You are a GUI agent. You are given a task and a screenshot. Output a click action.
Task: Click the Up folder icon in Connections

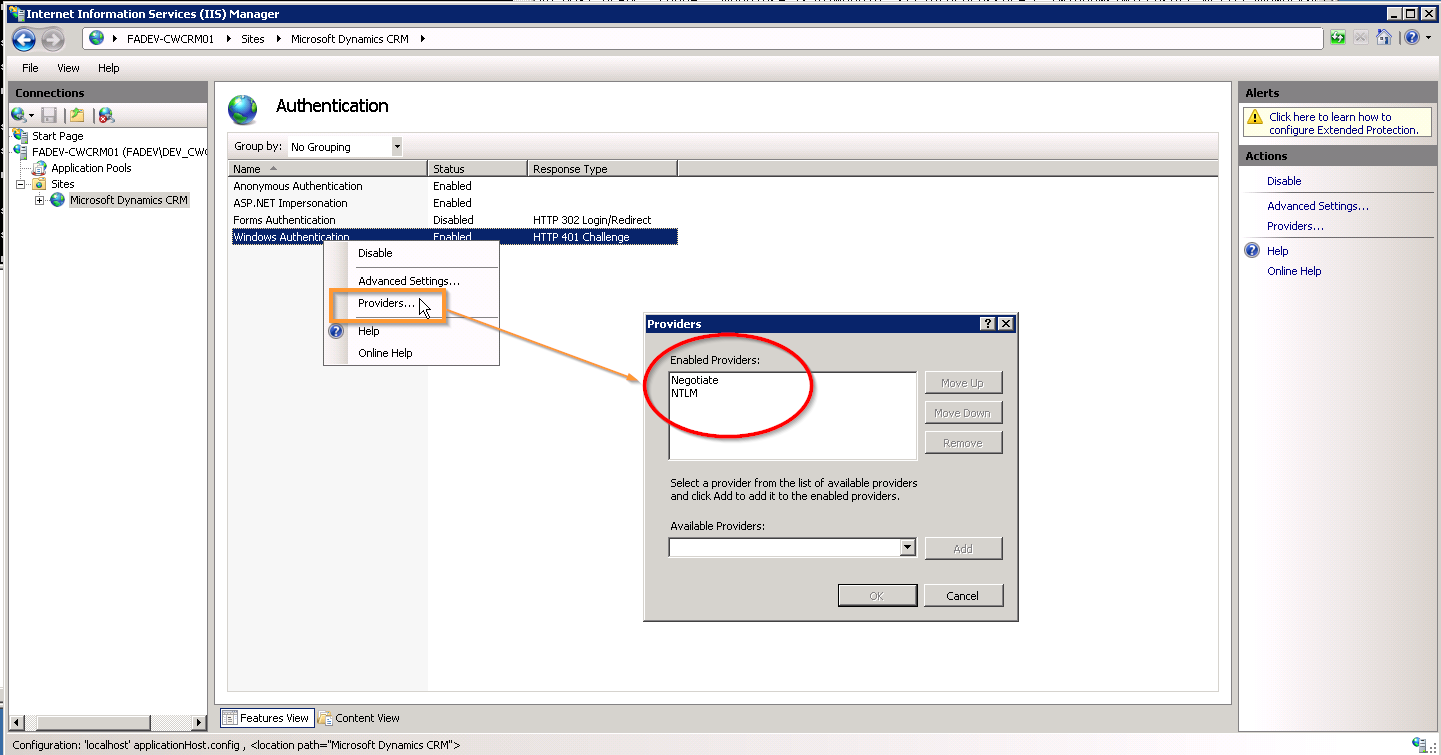[x=77, y=115]
